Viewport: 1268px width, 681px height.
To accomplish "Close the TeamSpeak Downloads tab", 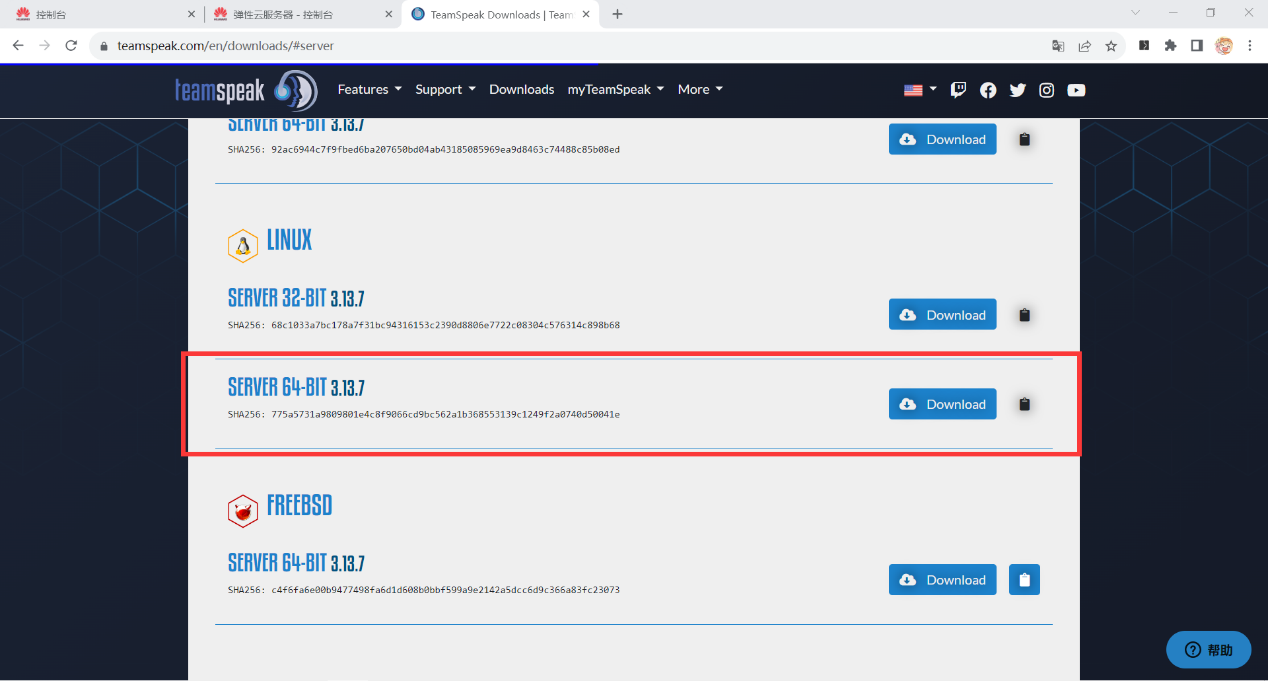I will [586, 14].
